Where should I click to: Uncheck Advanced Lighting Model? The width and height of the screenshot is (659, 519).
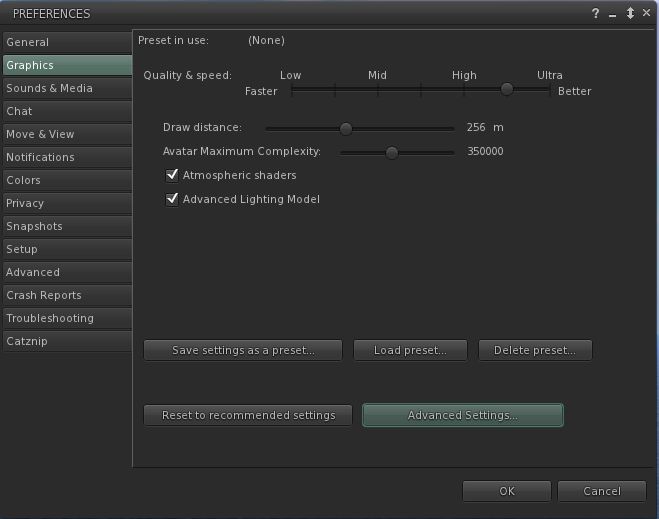coord(172,199)
